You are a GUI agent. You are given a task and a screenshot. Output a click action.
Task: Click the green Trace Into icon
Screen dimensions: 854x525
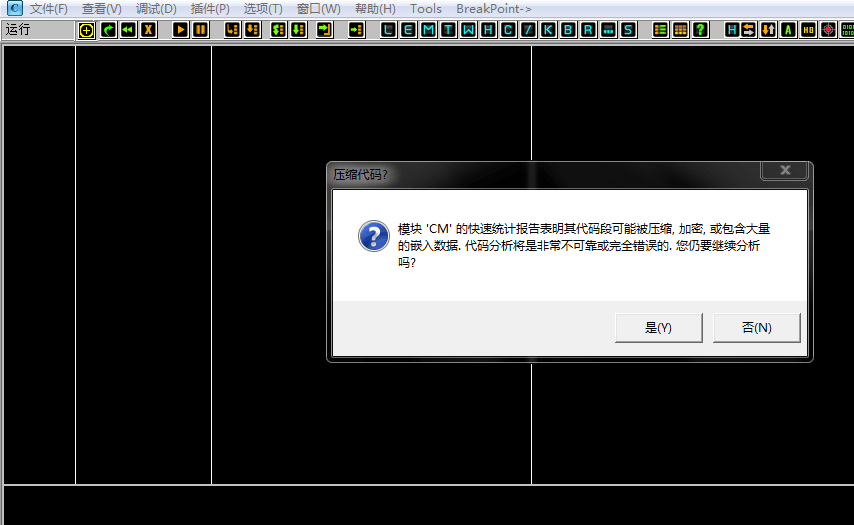point(278,30)
